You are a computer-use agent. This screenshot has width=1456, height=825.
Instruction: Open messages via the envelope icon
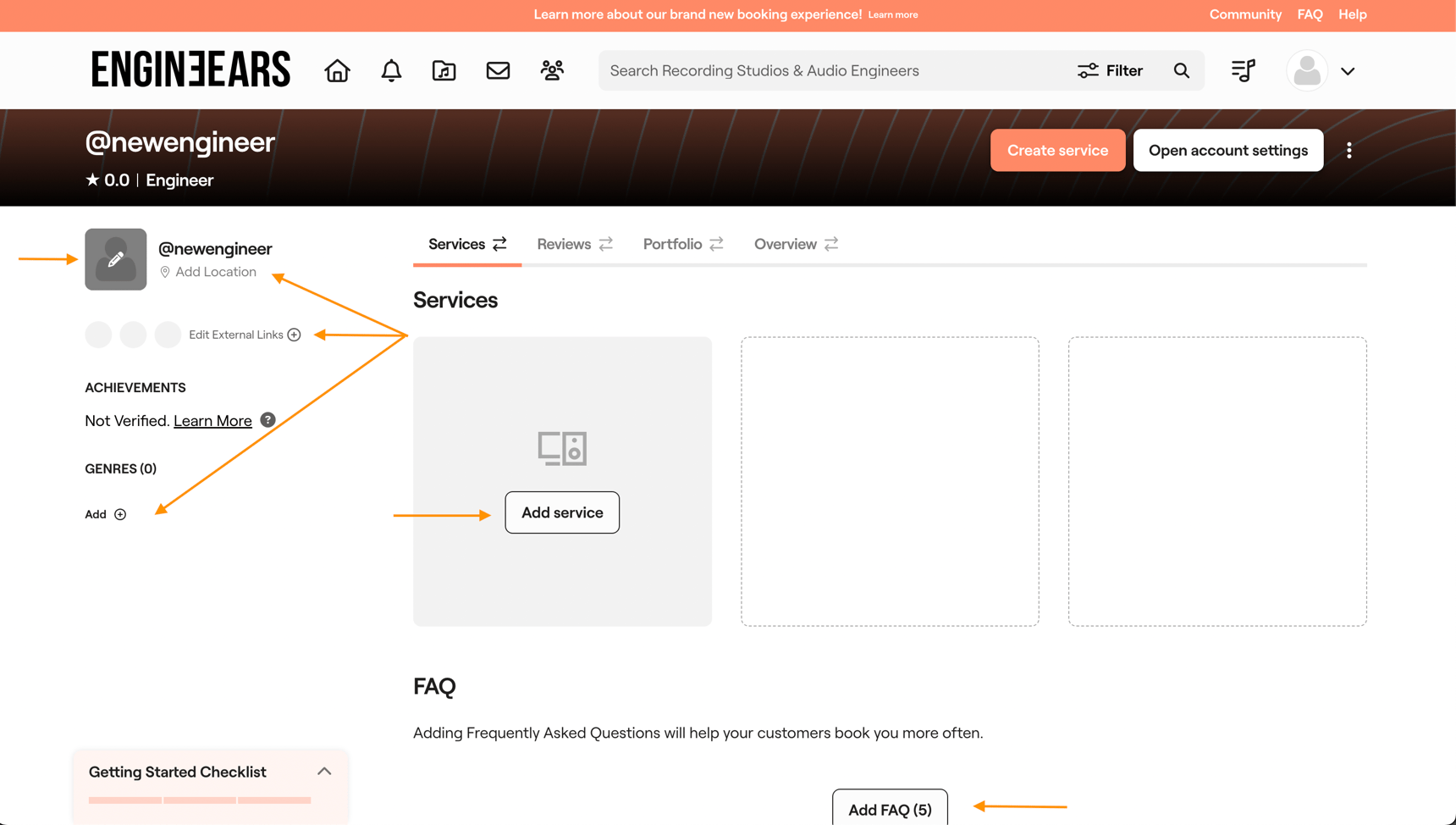click(498, 70)
